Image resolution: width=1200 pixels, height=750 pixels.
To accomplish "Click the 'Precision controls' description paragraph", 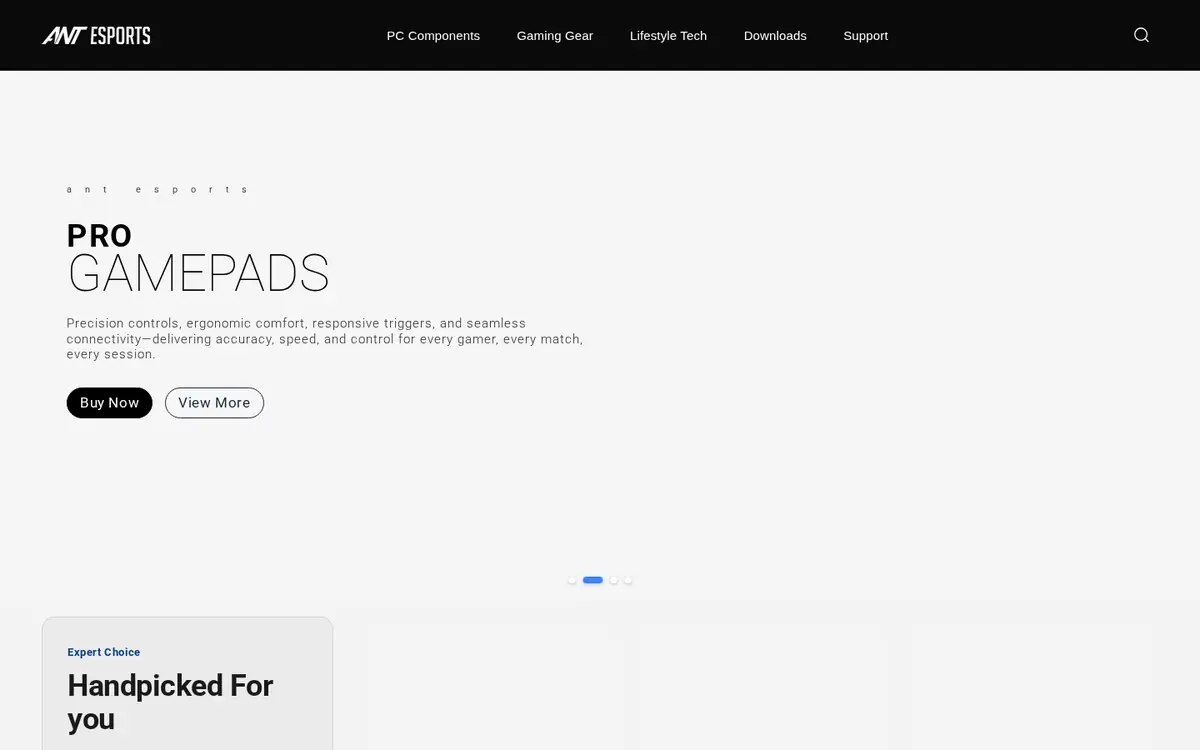I will click(x=325, y=339).
